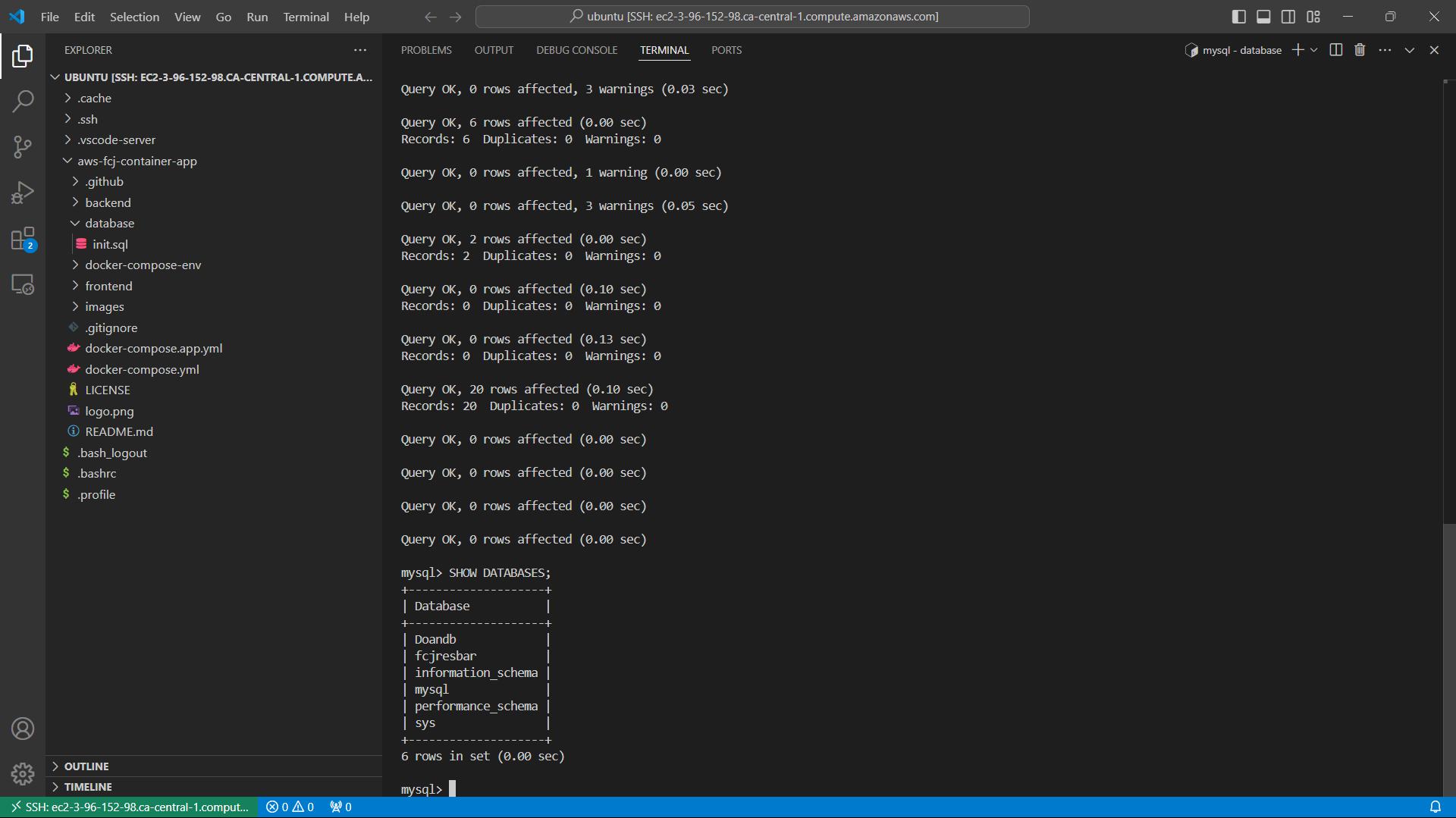1456x818 pixels.
Task: Open the Manage gear menu
Action: 23,774
